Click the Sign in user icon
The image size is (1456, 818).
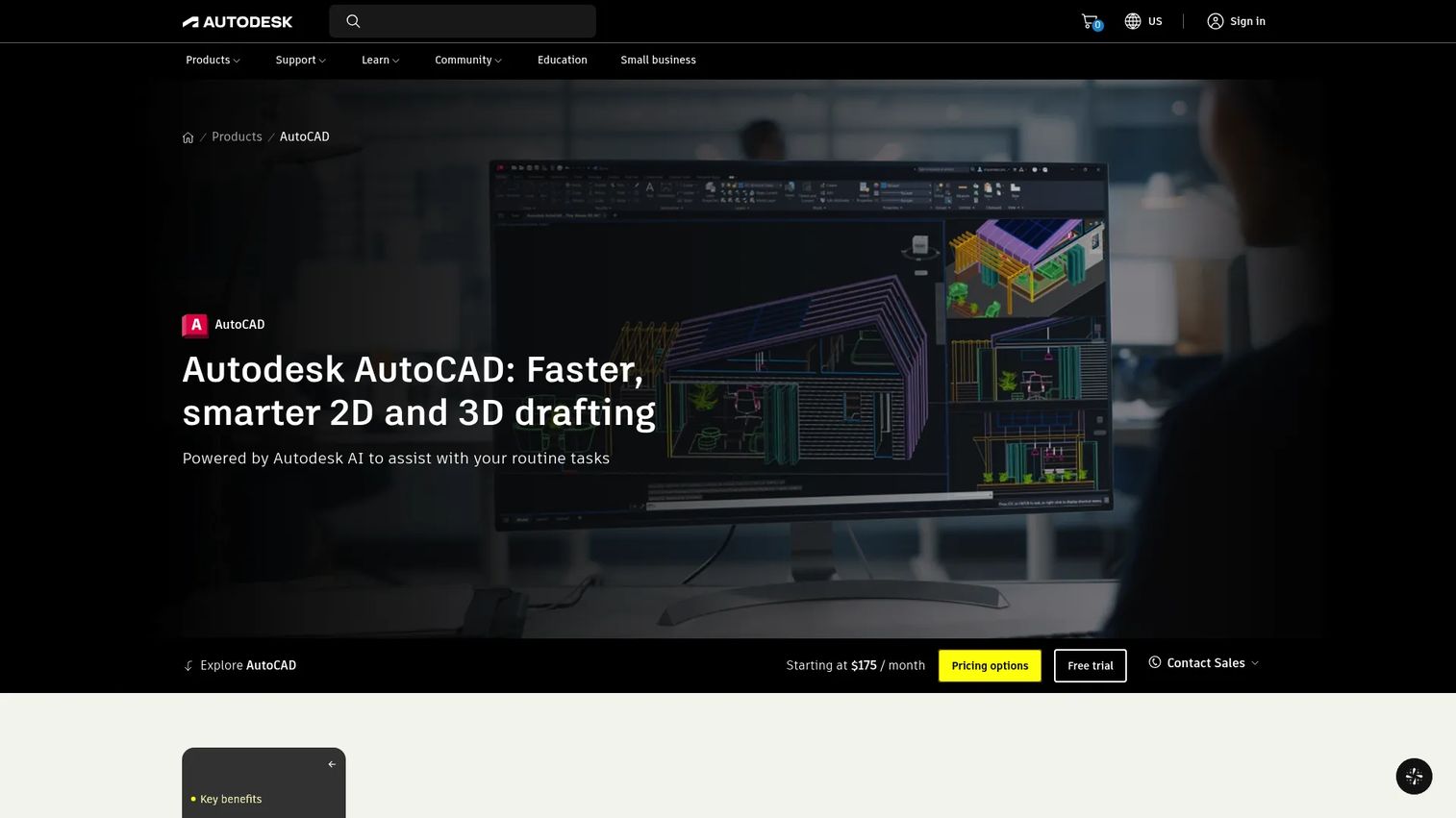pyautogui.click(x=1216, y=21)
